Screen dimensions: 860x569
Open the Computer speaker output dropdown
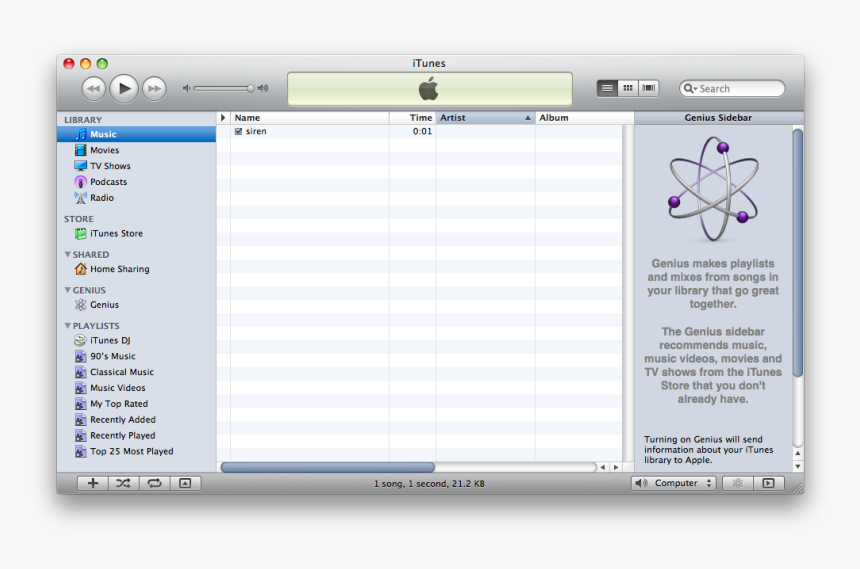(x=674, y=483)
